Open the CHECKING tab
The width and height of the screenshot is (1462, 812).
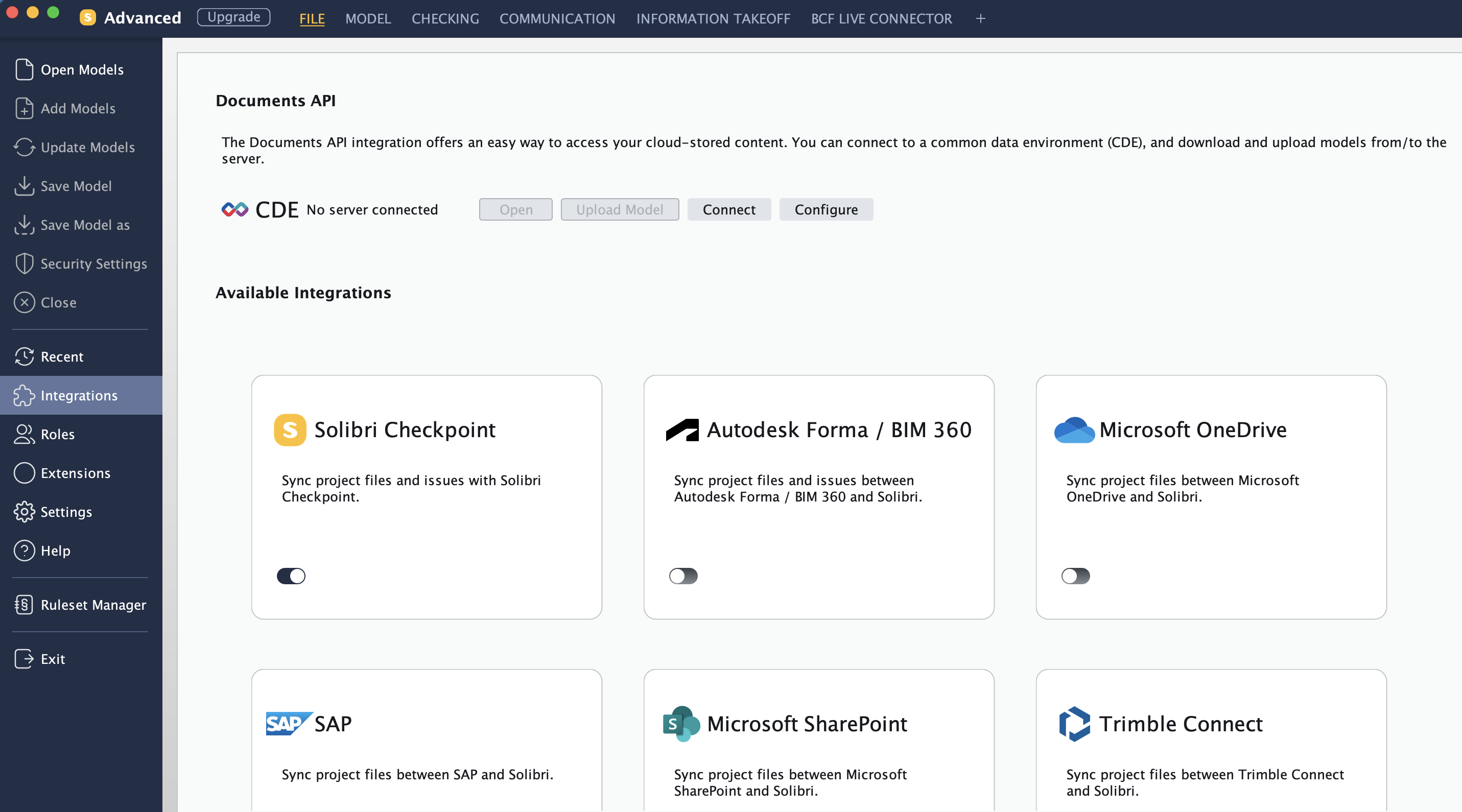pyautogui.click(x=445, y=19)
